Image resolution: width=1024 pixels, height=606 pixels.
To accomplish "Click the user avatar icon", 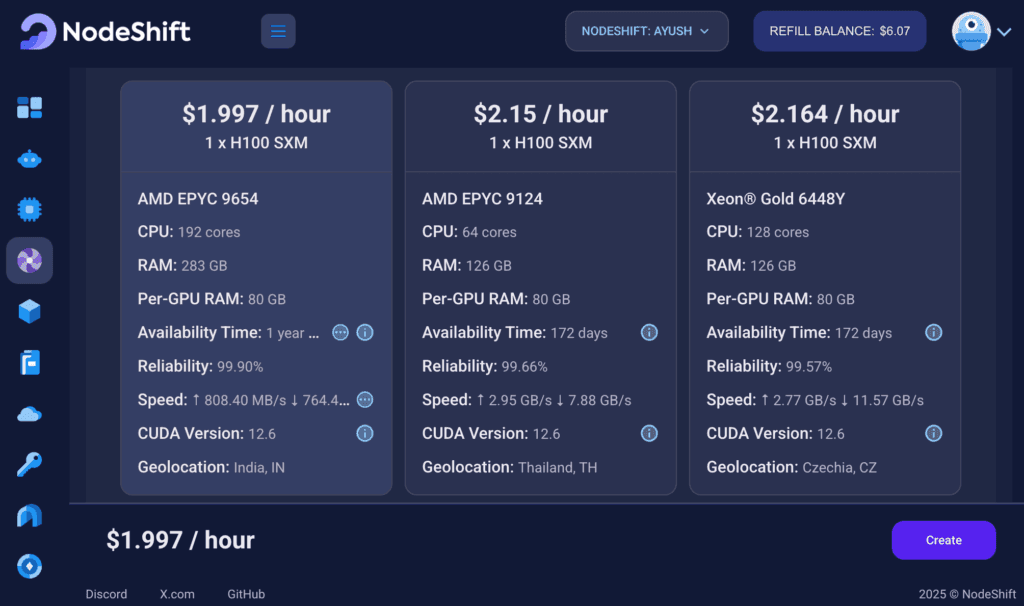I will pos(971,31).
